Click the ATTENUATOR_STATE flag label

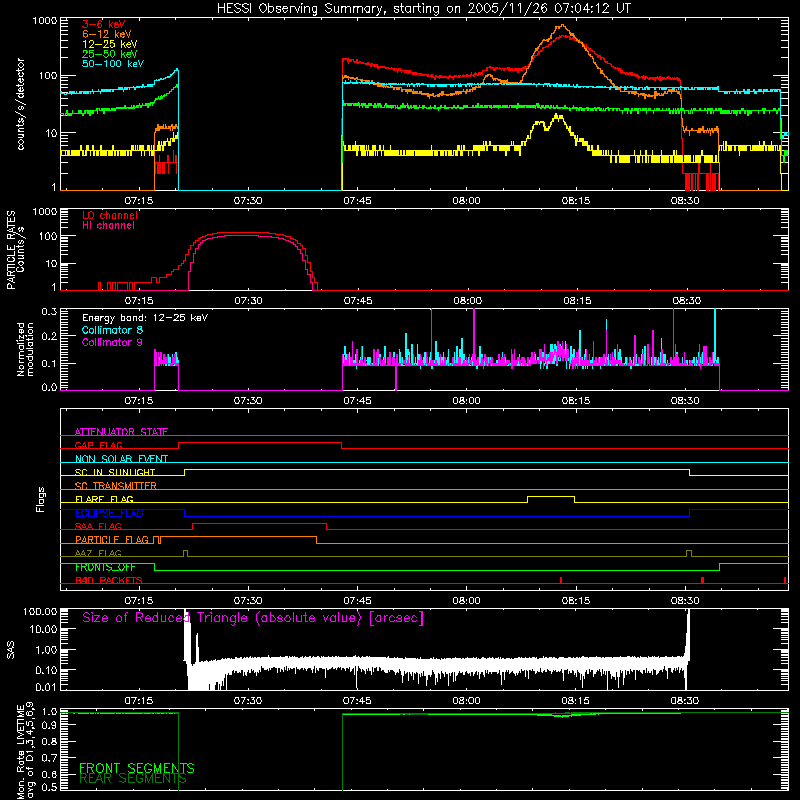pyautogui.click(x=121, y=432)
